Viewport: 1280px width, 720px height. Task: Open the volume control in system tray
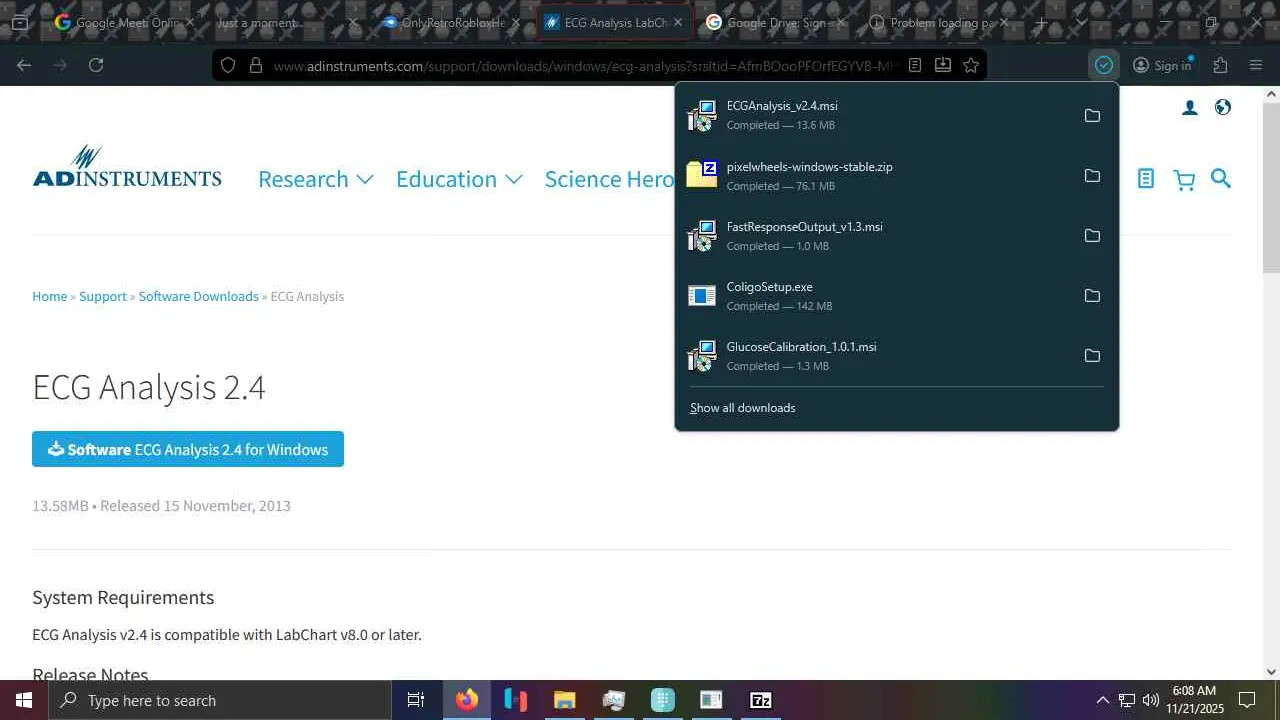tap(1151, 700)
